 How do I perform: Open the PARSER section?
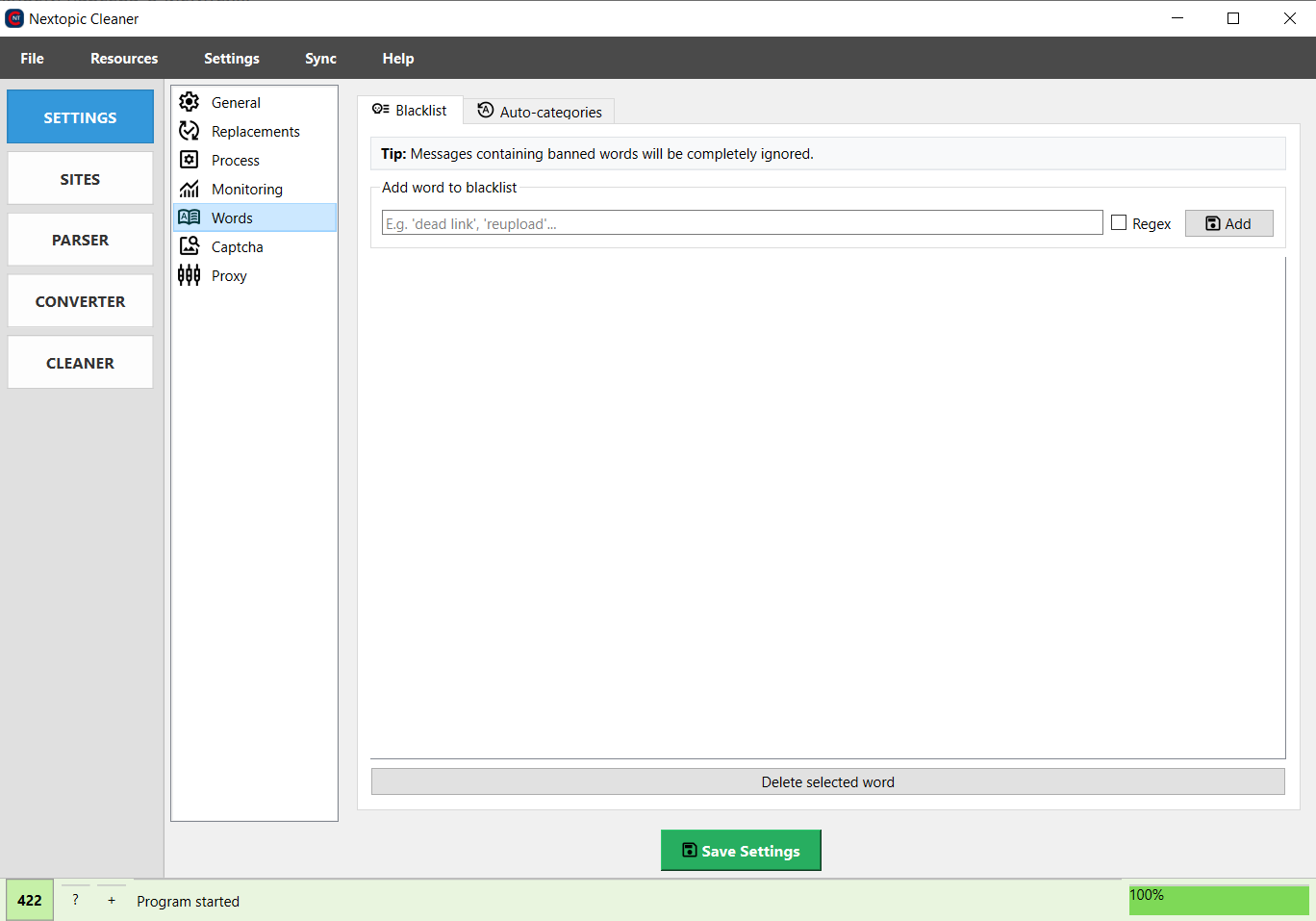coord(80,240)
